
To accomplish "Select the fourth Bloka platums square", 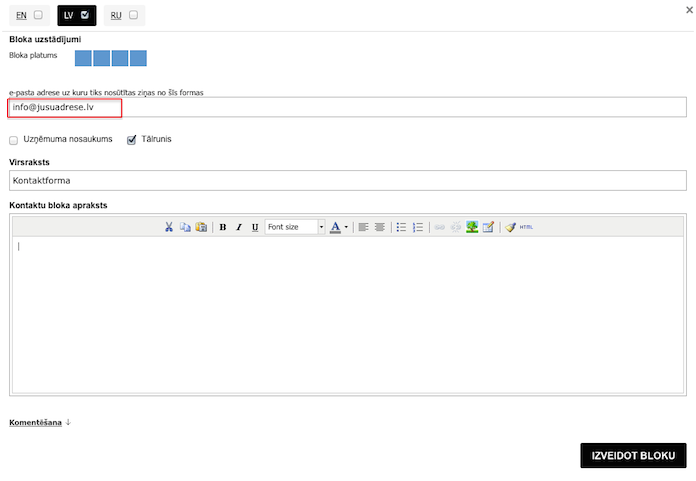I will [x=138, y=58].
